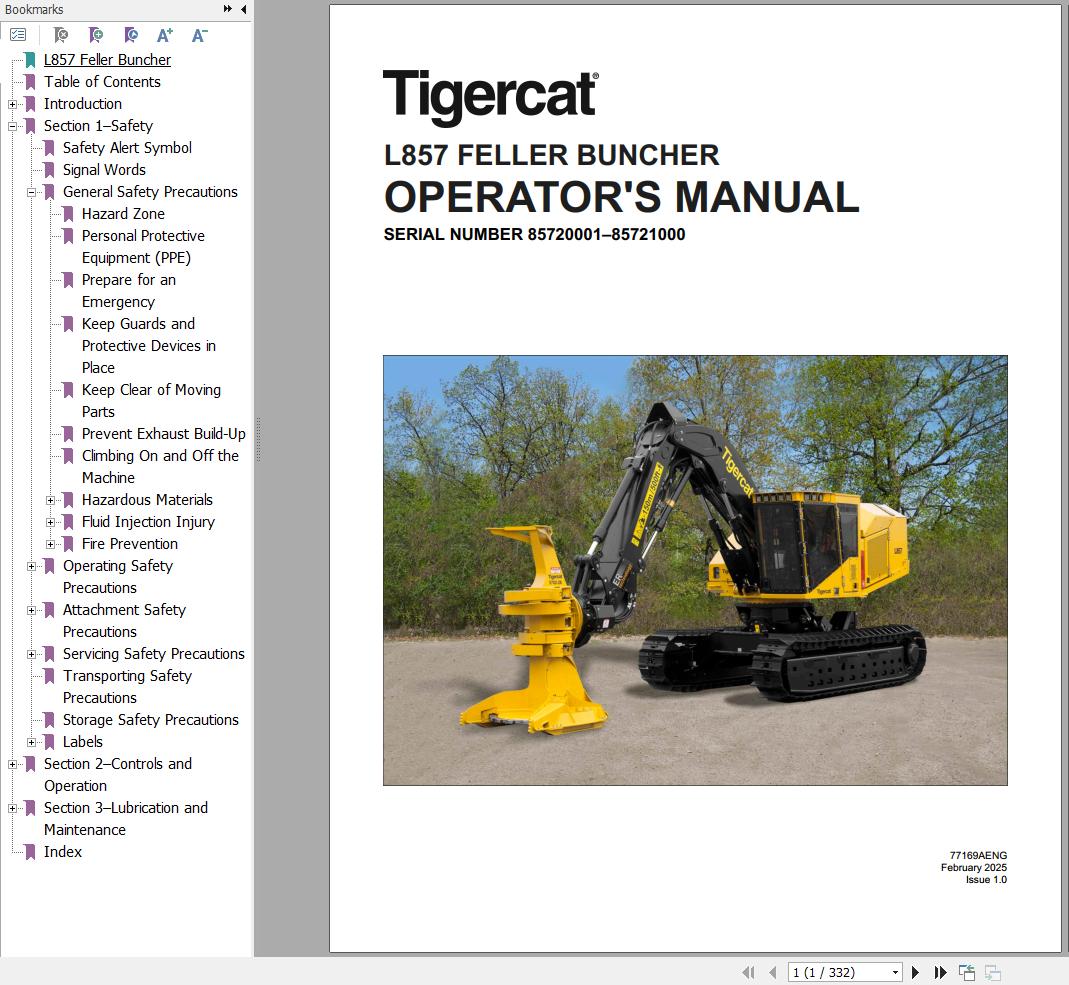Screen dimensions: 1069x985
Task: Expand the Hazardous Materials bookmark
Action: click(51, 500)
